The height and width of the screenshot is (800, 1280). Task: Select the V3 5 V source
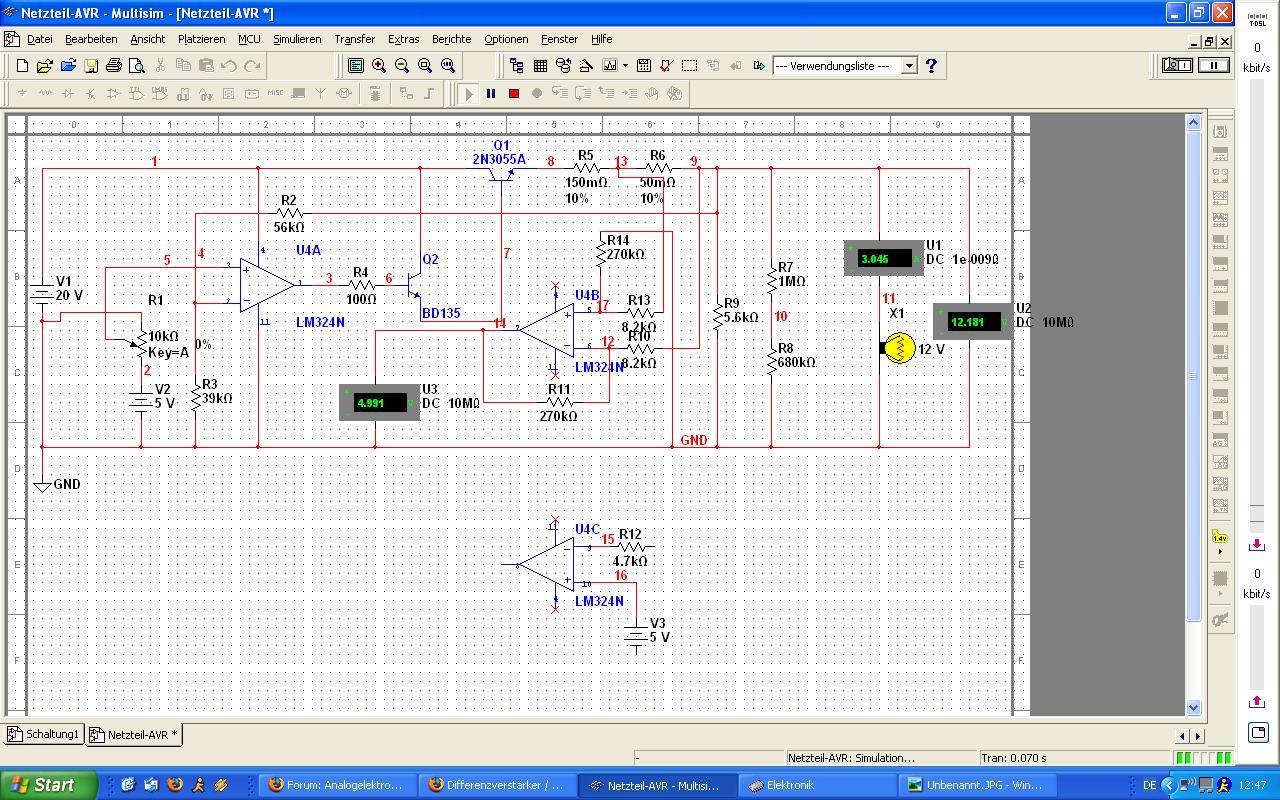click(x=636, y=636)
